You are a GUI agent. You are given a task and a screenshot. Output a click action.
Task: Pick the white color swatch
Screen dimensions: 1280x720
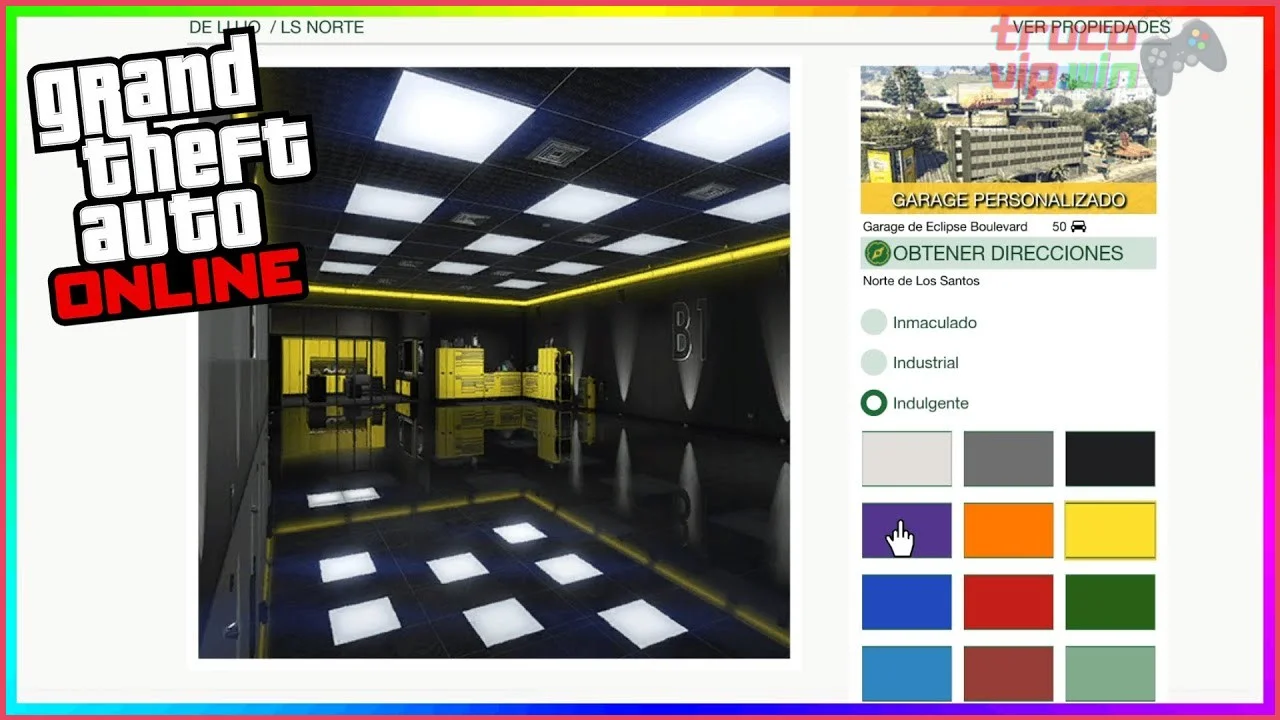coord(907,459)
